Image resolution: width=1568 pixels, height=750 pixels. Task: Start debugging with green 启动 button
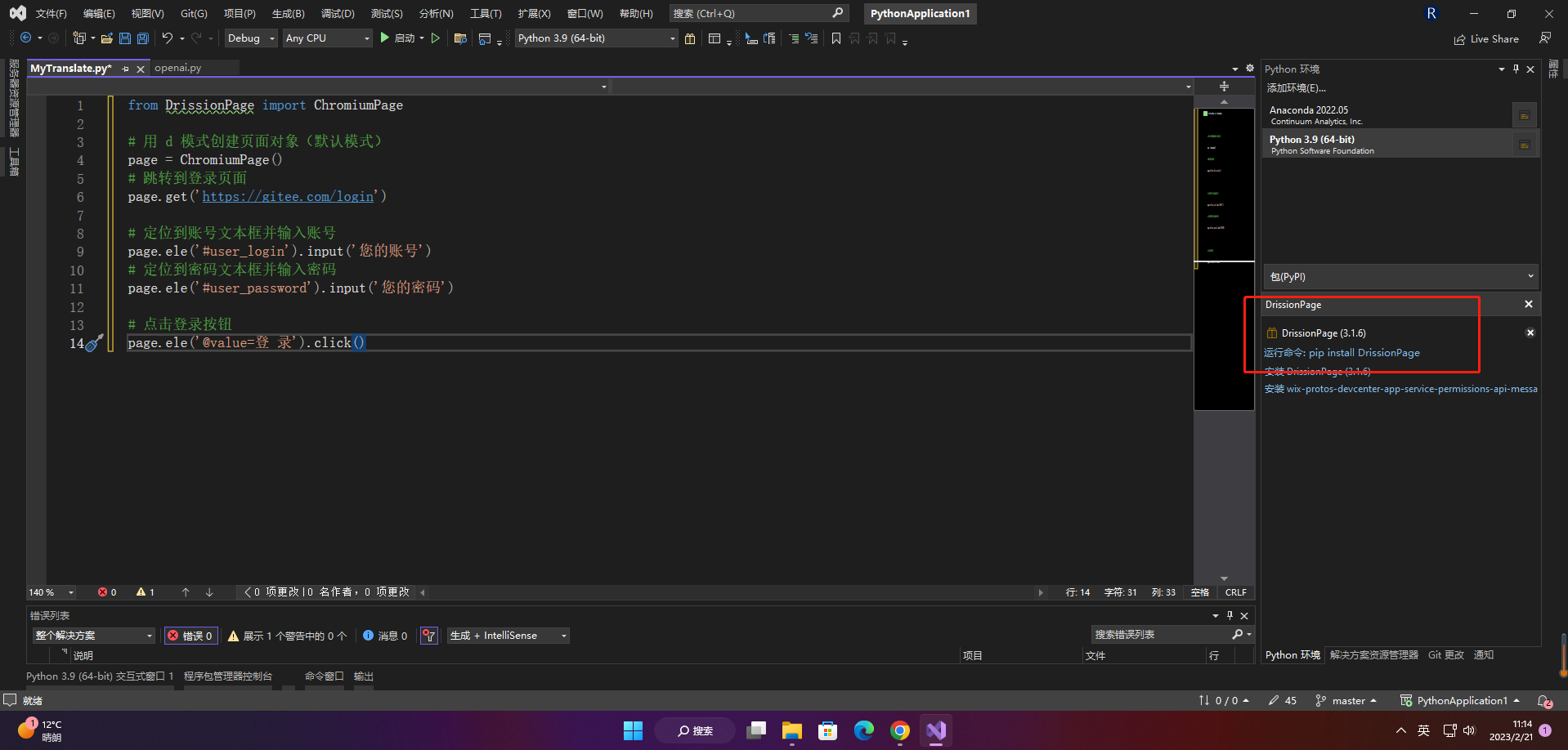coord(397,38)
